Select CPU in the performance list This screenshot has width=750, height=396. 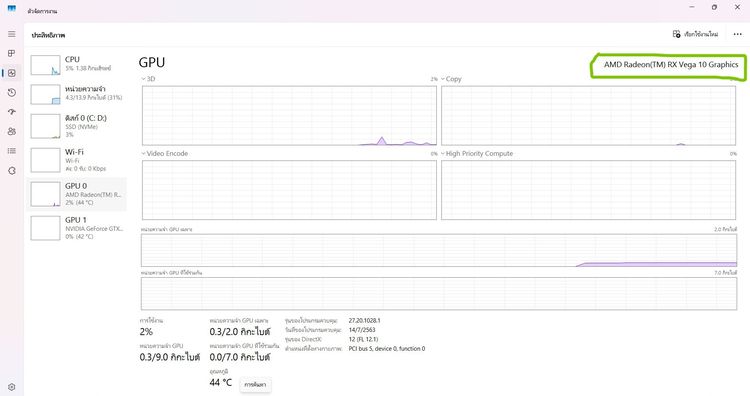tap(77, 64)
